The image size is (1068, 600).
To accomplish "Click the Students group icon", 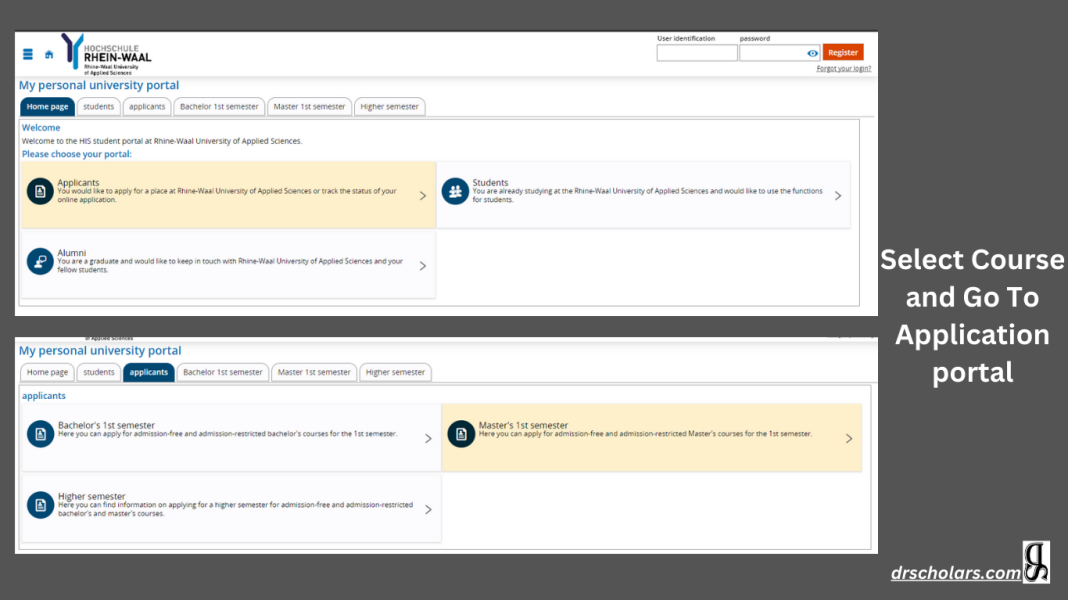I will (x=455, y=191).
